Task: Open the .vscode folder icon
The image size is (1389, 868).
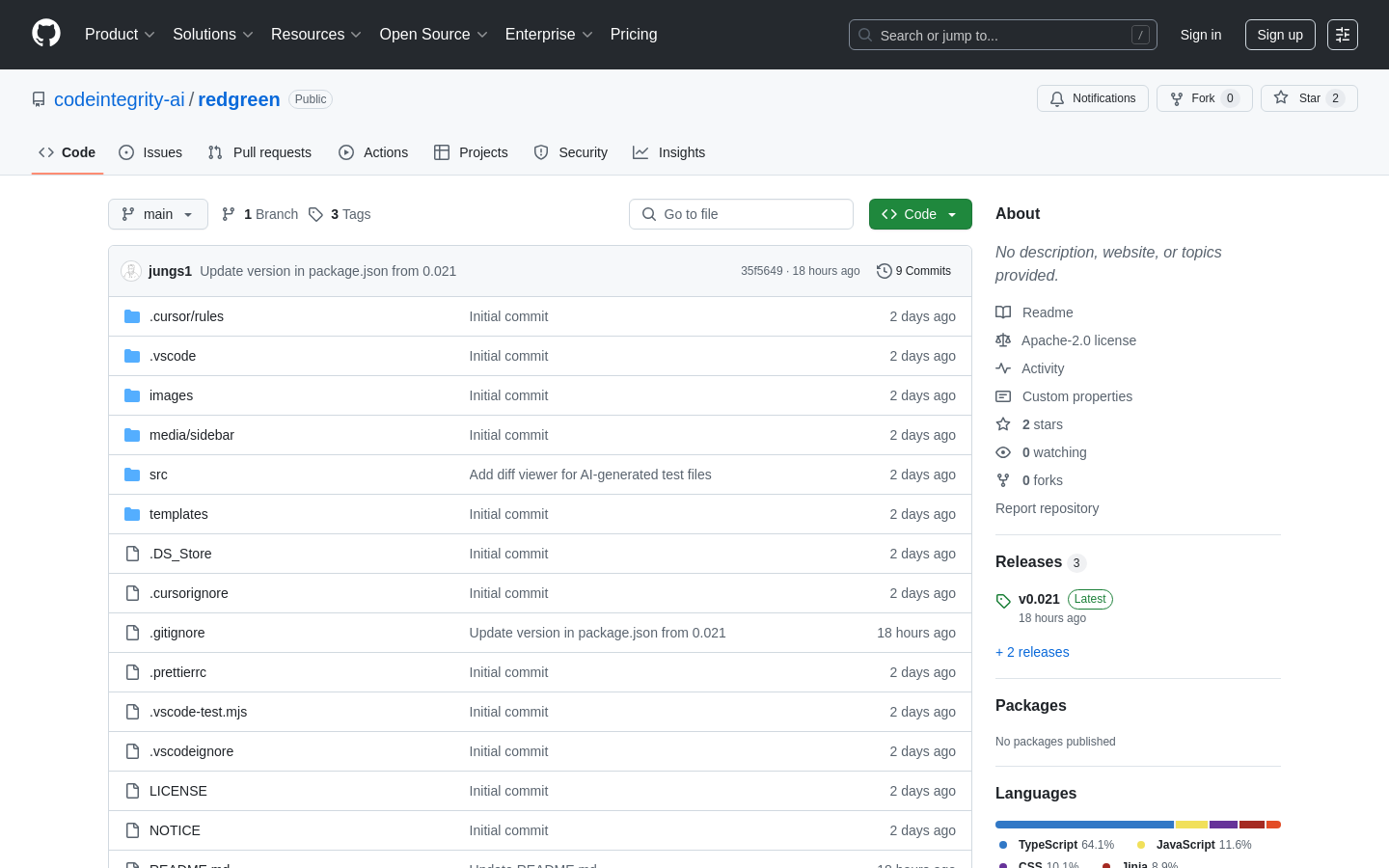Action: 132,356
